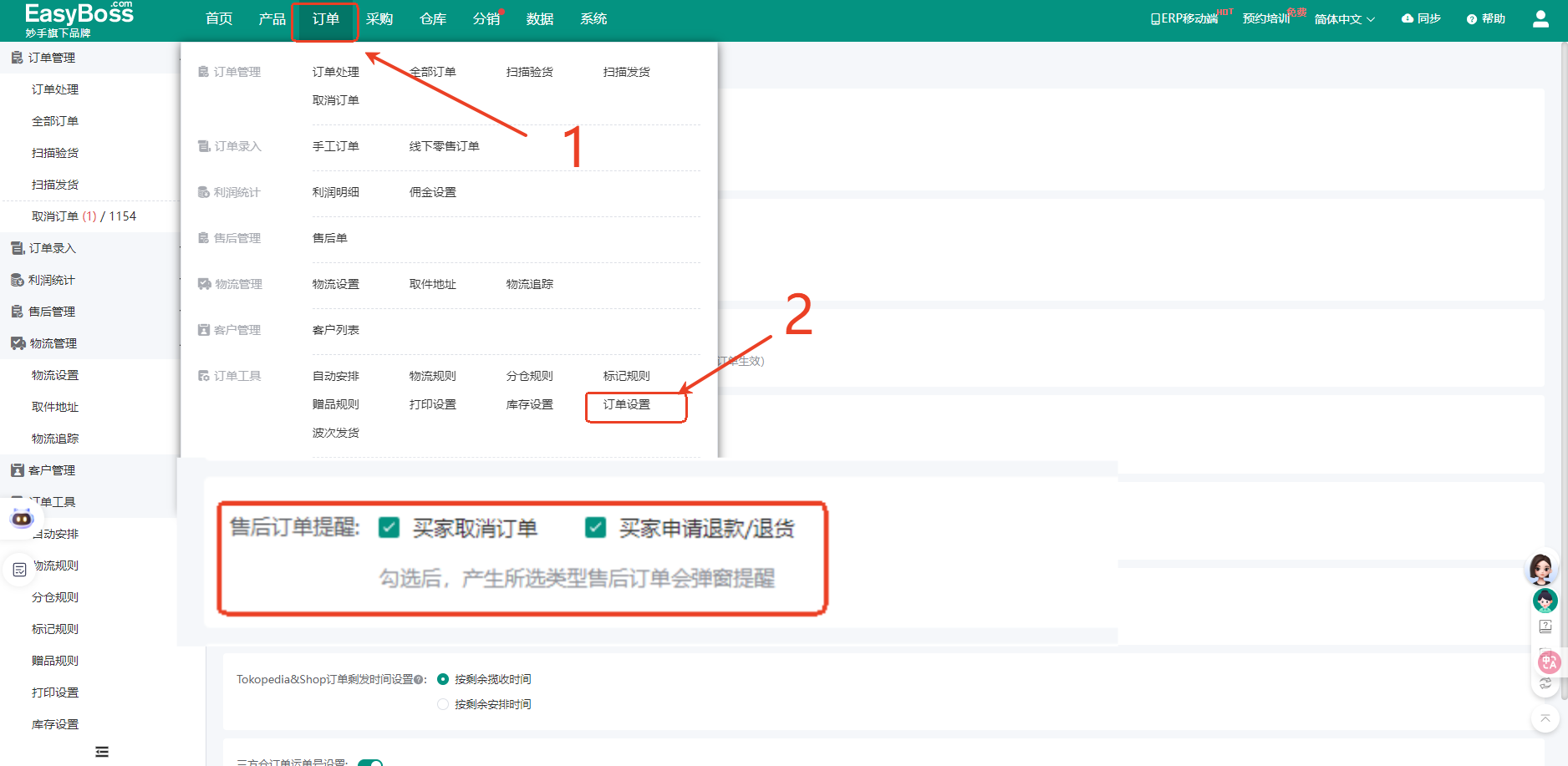This screenshot has height=766, width=1568.
Task: Open the green customer service avatar
Action: 1545,600
